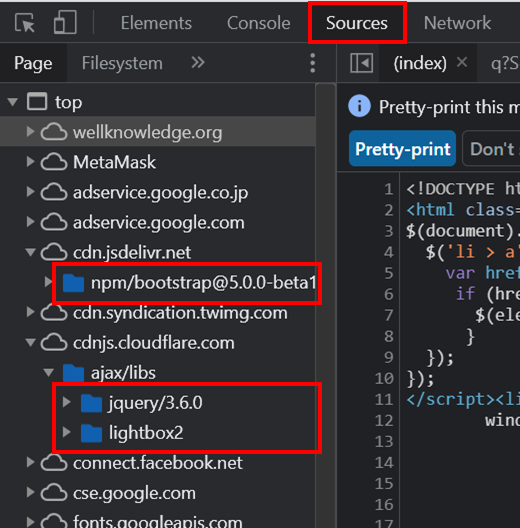Select wellknowledge.org tree row text
The image size is (520, 528).
point(148,132)
